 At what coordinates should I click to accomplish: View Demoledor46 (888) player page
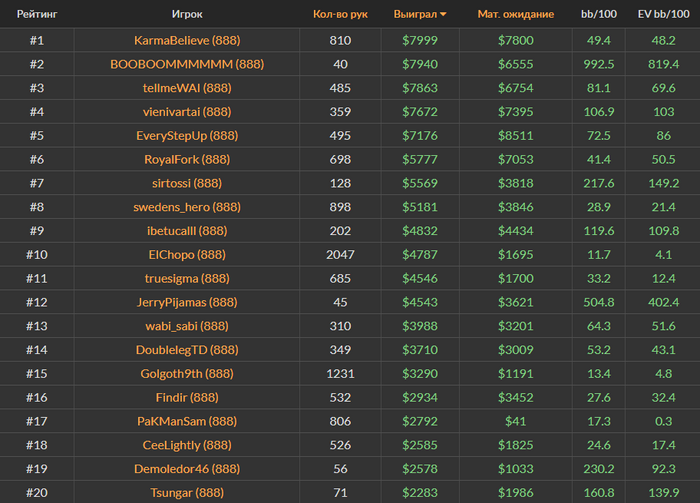coord(187,469)
